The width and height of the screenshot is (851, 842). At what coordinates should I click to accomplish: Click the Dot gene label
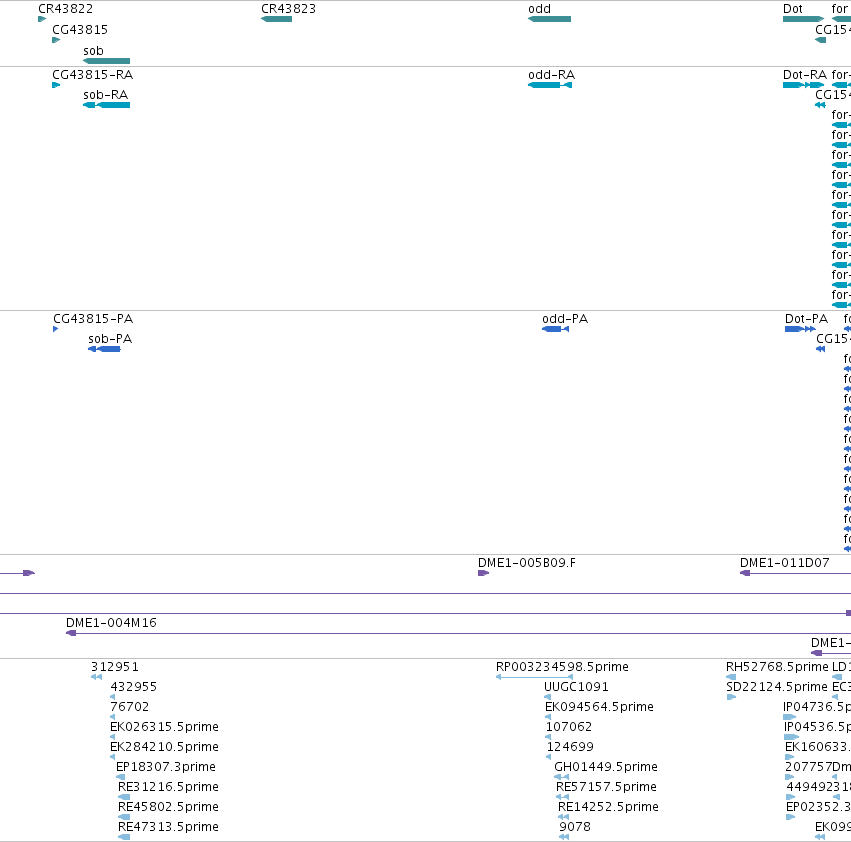[x=792, y=9]
